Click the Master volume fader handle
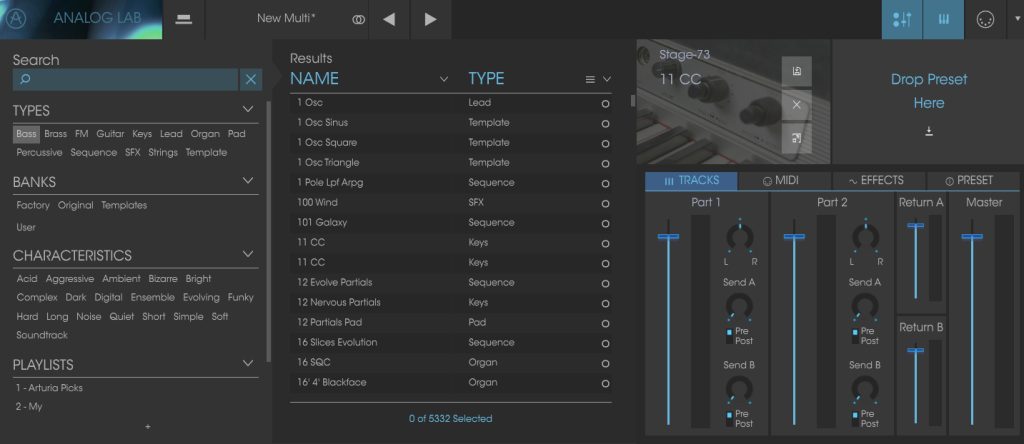 [972, 236]
